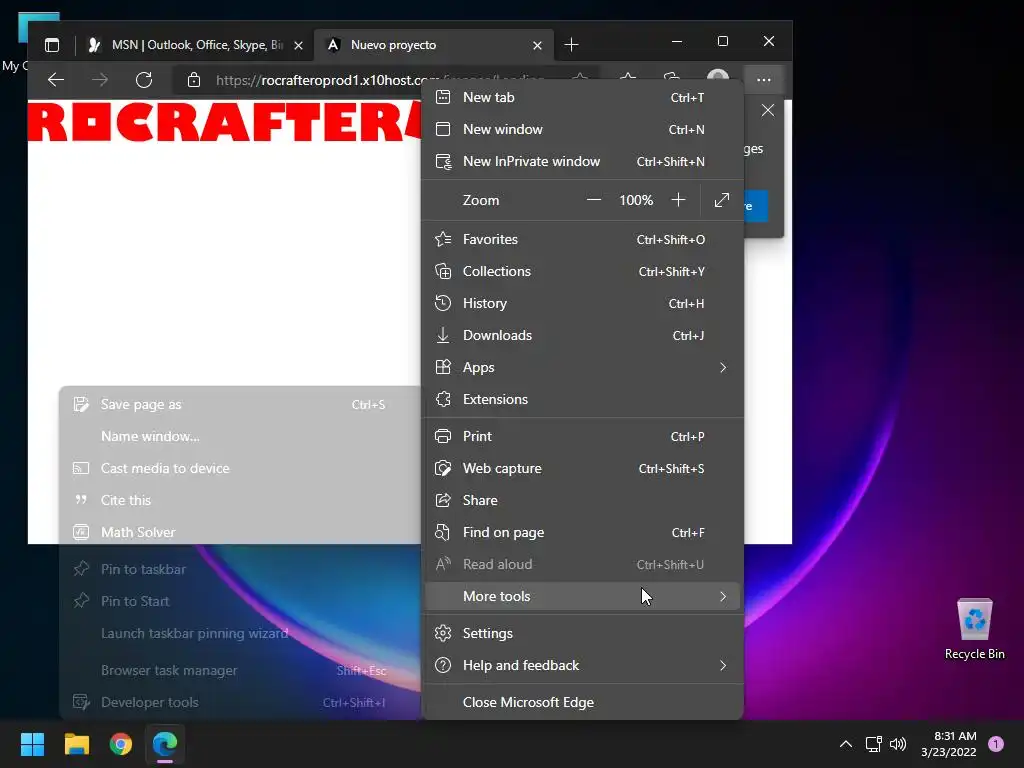Reload the page with the refresh icon
The height and width of the screenshot is (768, 1024).
pos(144,80)
